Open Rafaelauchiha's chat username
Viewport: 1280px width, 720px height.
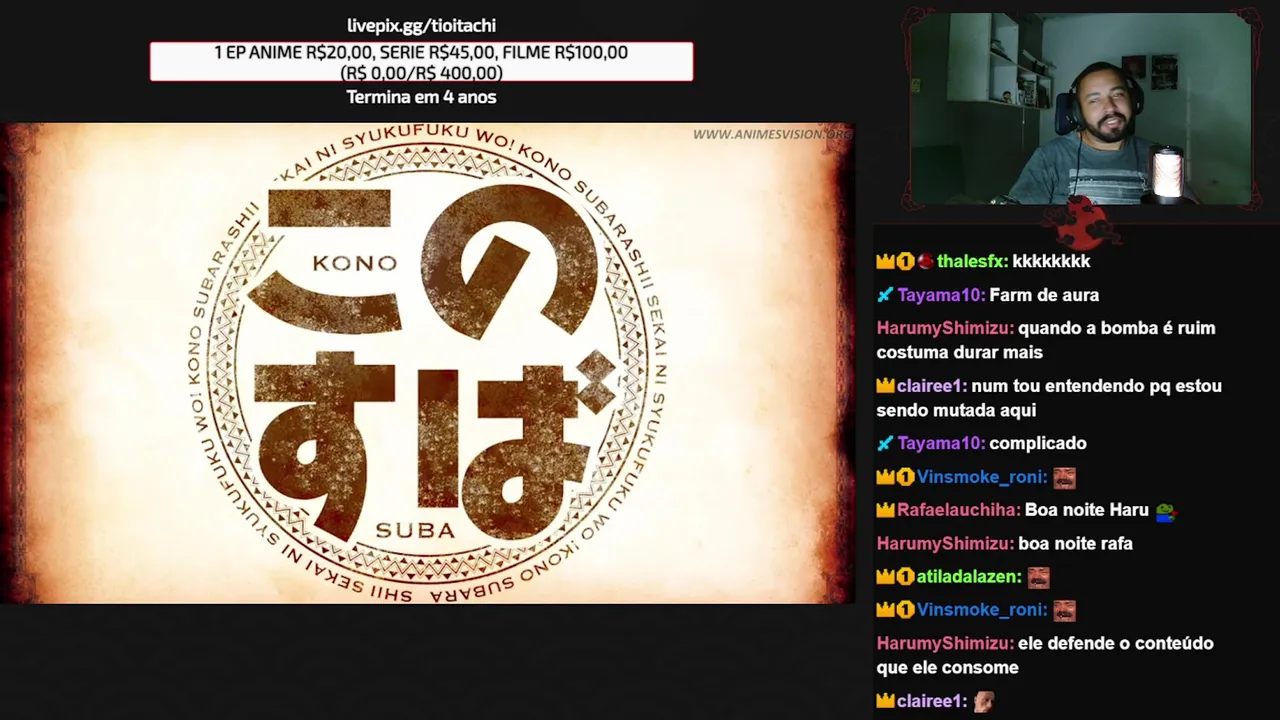click(x=958, y=510)
